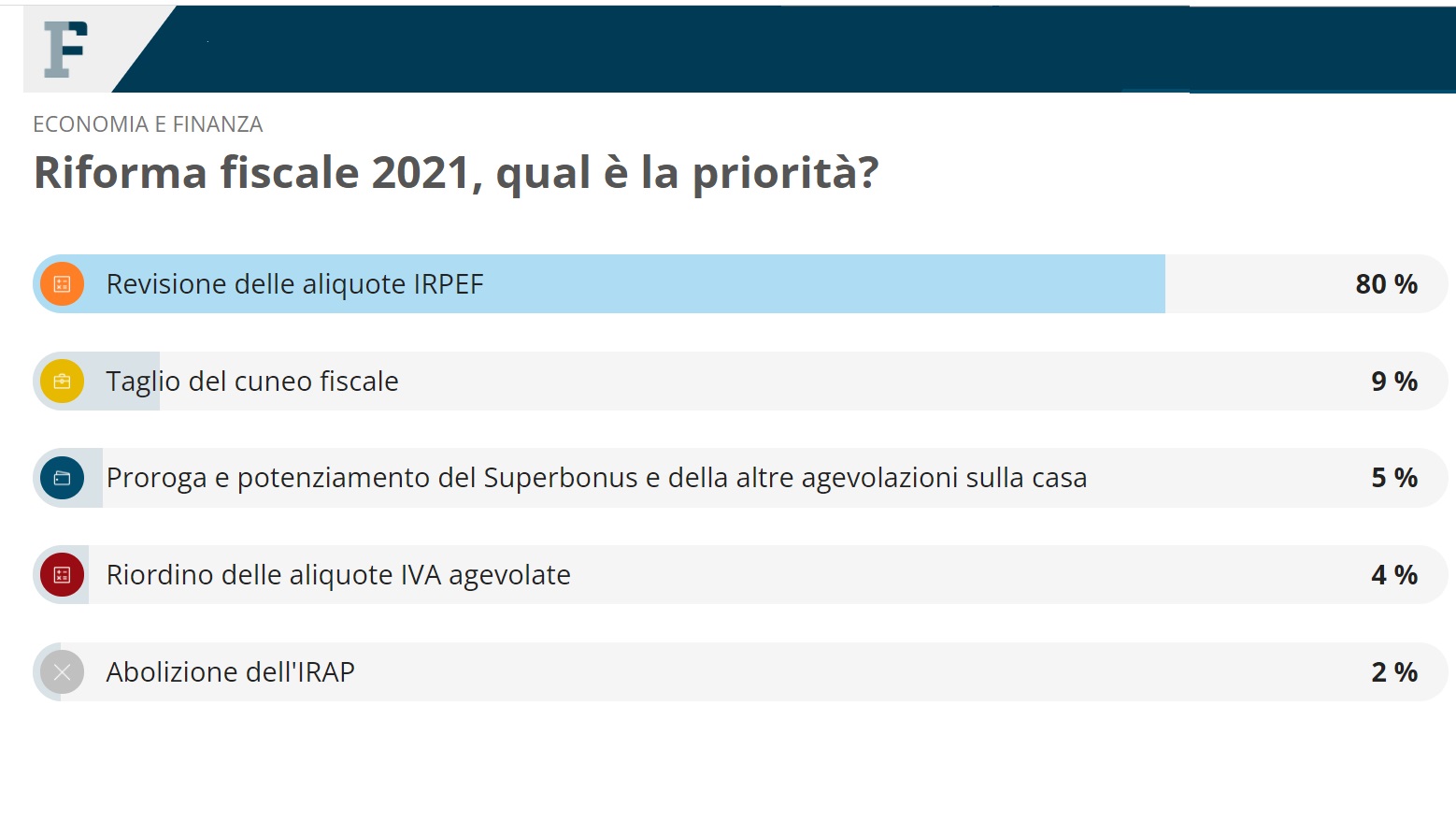The width and height of the screenshot is (1456, 821).
Task: Click the 5 % result value
Action: [x=1394, y=478]
